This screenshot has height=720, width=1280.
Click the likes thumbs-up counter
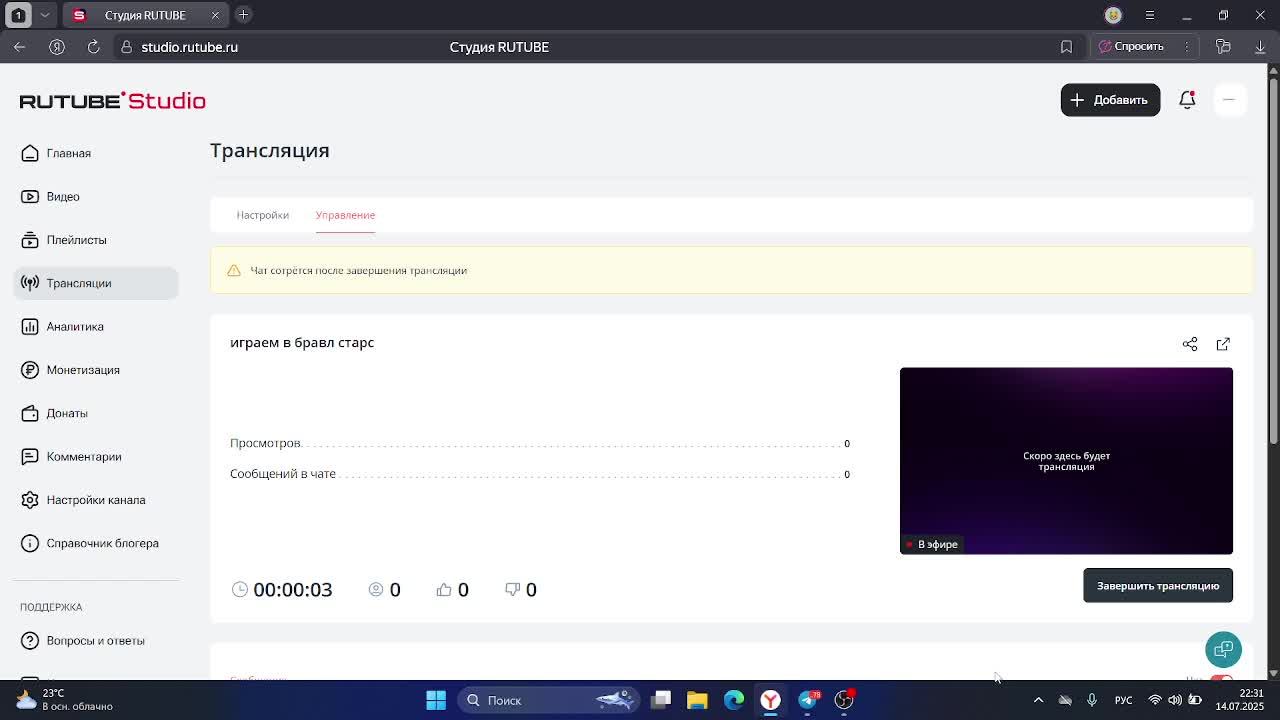tap(452, 590)
